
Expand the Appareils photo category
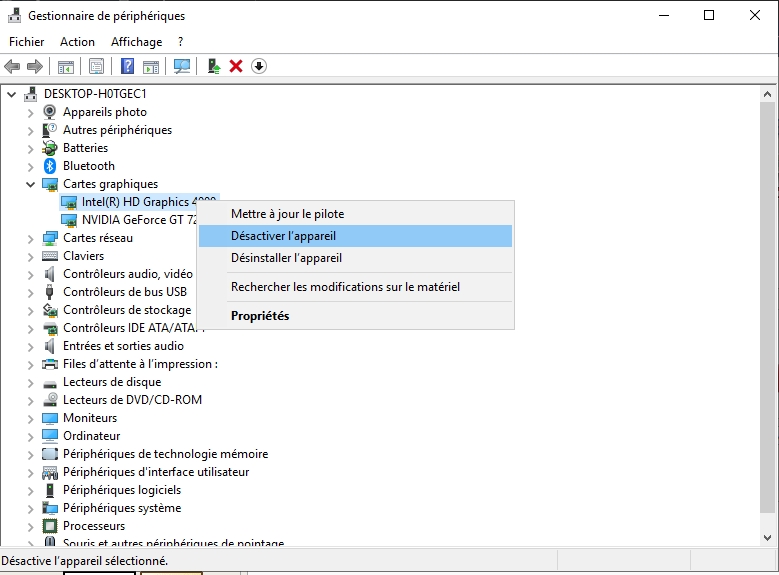click(x=30, y=112)
